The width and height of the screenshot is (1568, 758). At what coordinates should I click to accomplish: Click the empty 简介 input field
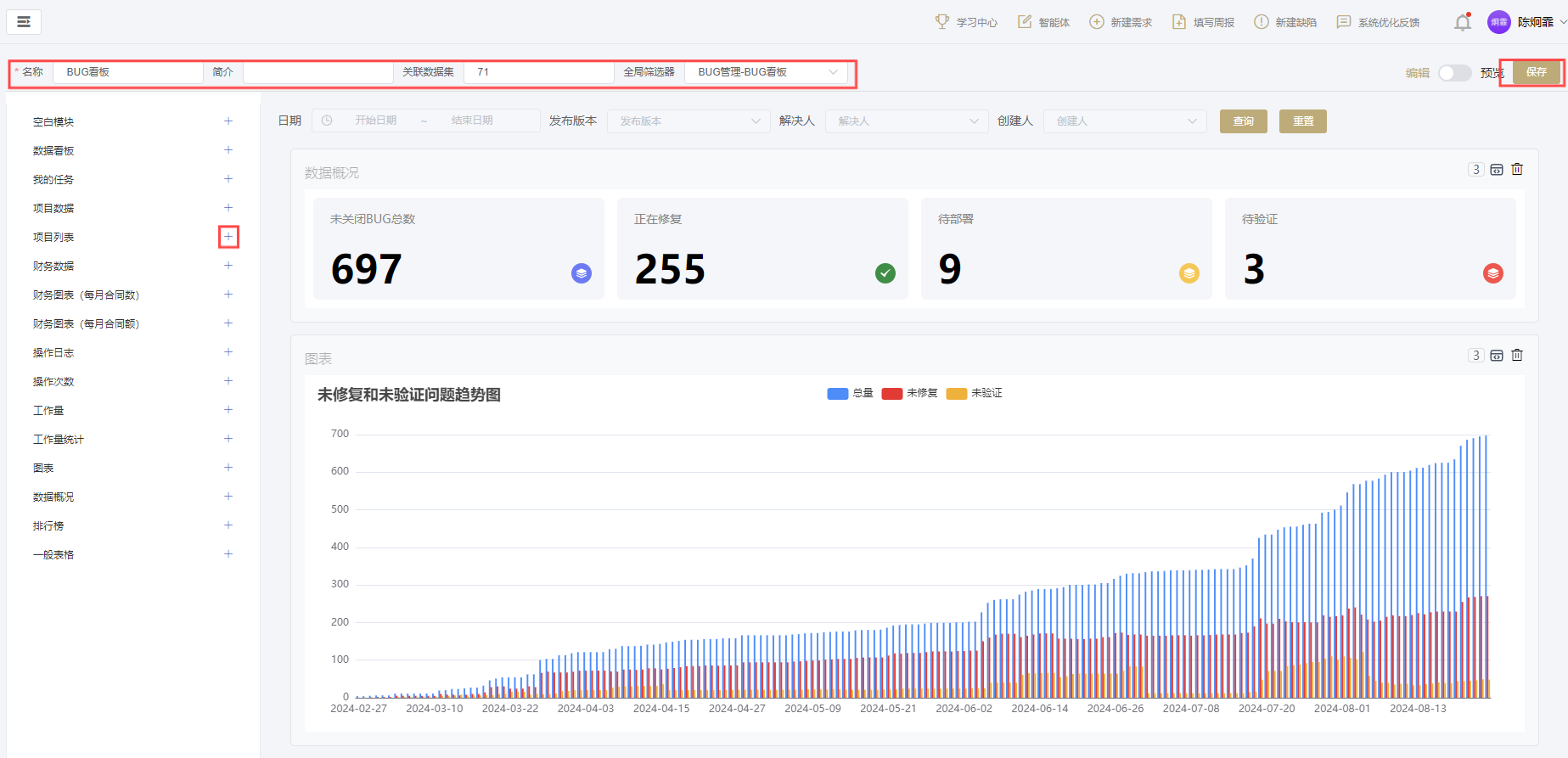click(x=318, y=72)
